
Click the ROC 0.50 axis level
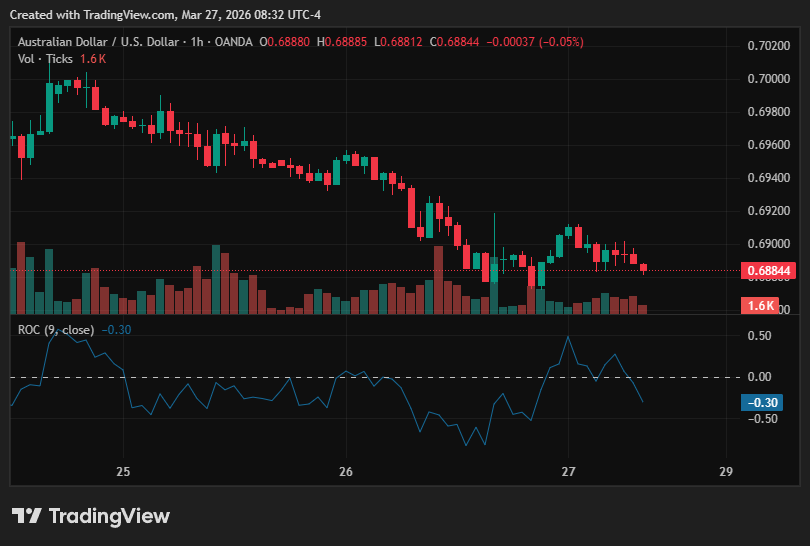[x=759, y=336]
